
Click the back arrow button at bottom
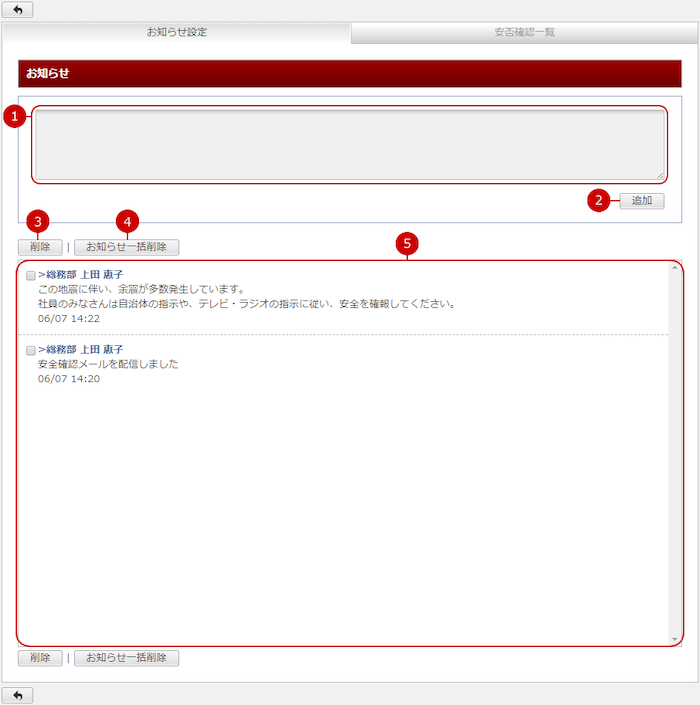click(17, 695)
